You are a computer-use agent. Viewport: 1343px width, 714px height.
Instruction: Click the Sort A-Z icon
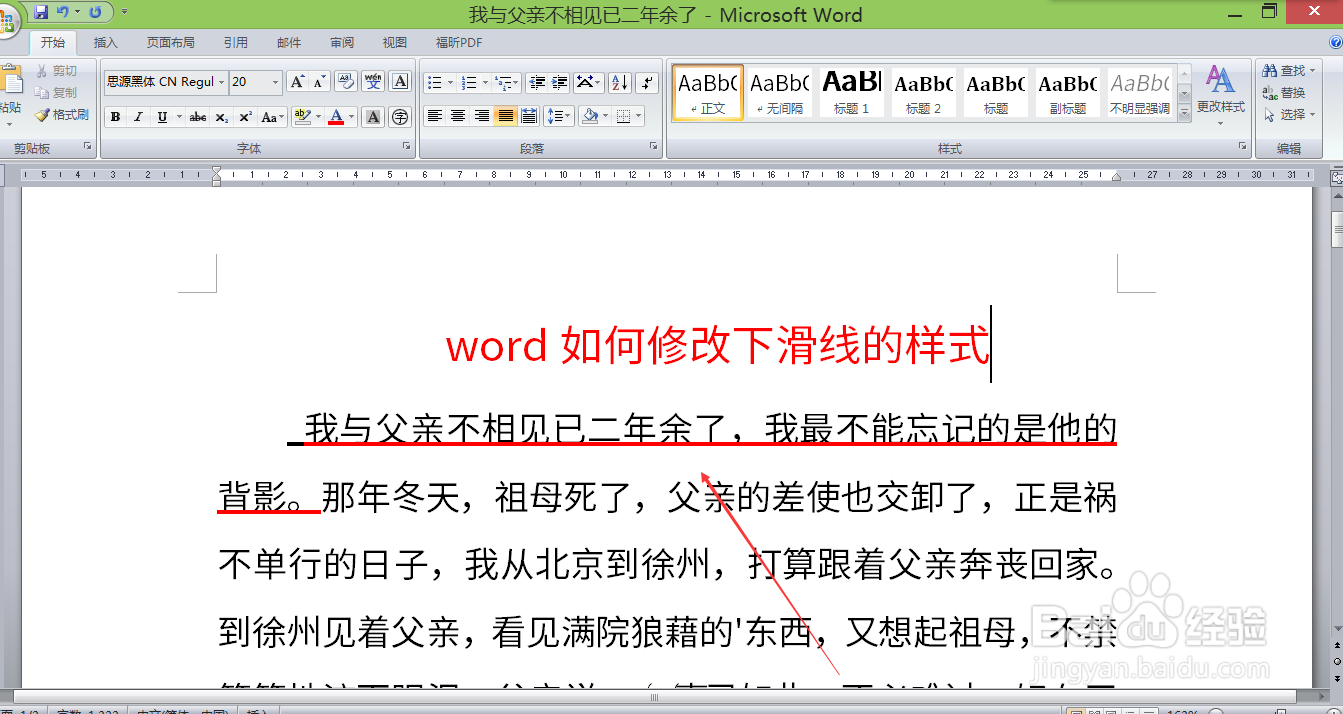click(x=619, y=82)
